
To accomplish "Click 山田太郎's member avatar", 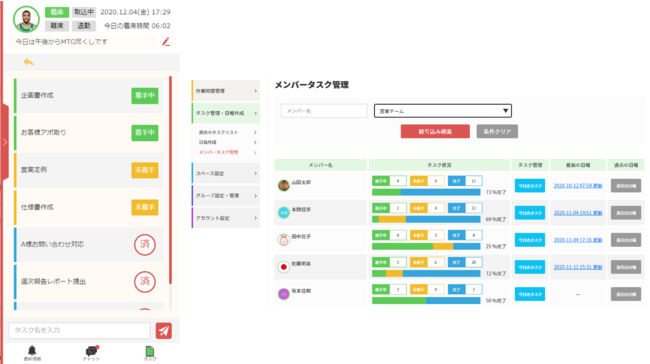I will click(x=284, y=185).
